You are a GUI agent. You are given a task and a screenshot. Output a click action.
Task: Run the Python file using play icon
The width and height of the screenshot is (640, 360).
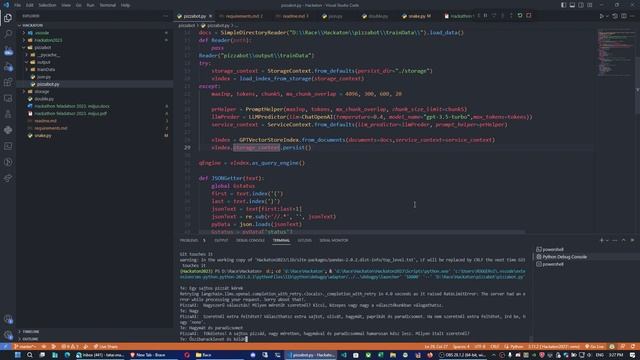[602, 16]
